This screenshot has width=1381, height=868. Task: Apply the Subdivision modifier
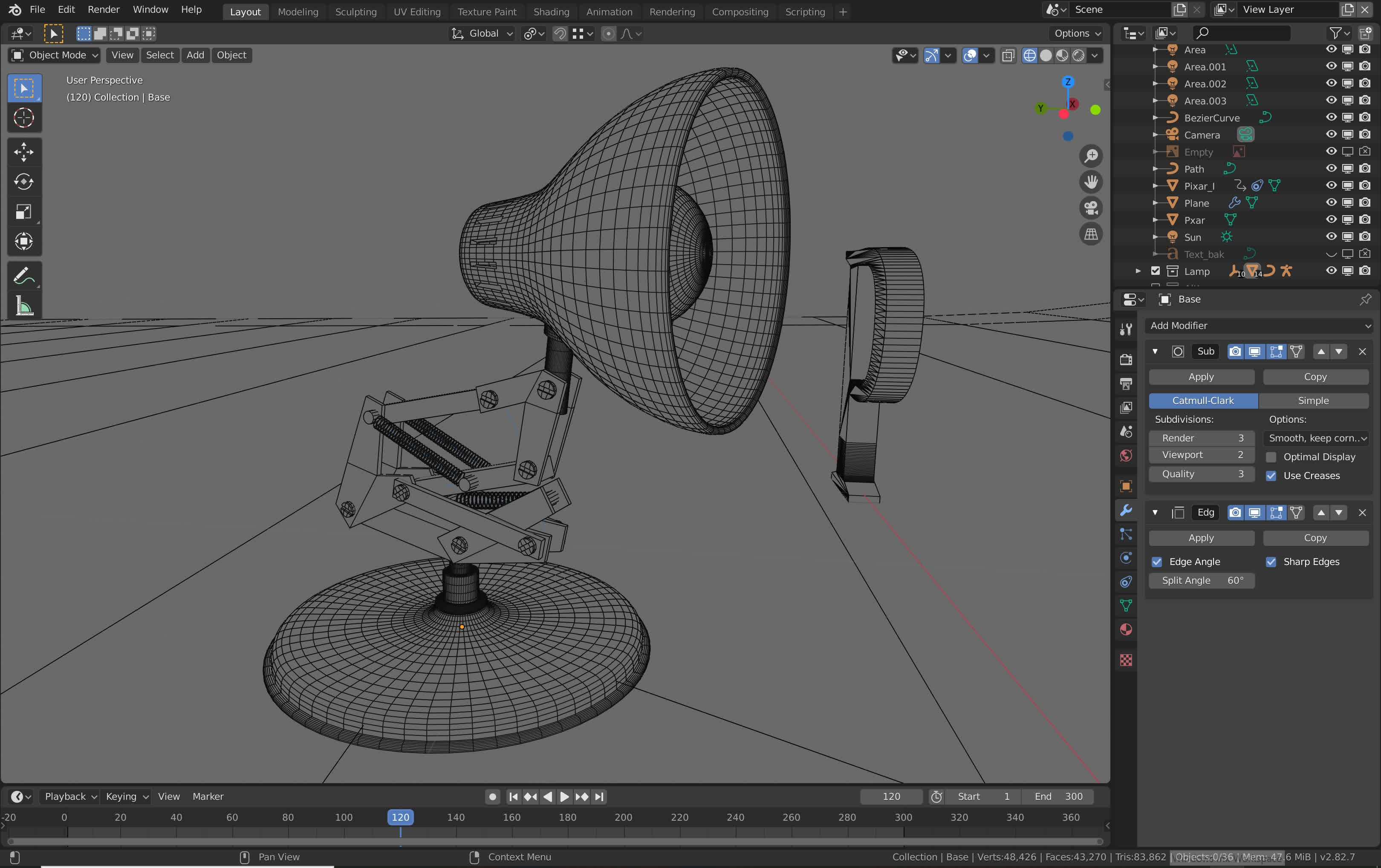coord(1201,377)
